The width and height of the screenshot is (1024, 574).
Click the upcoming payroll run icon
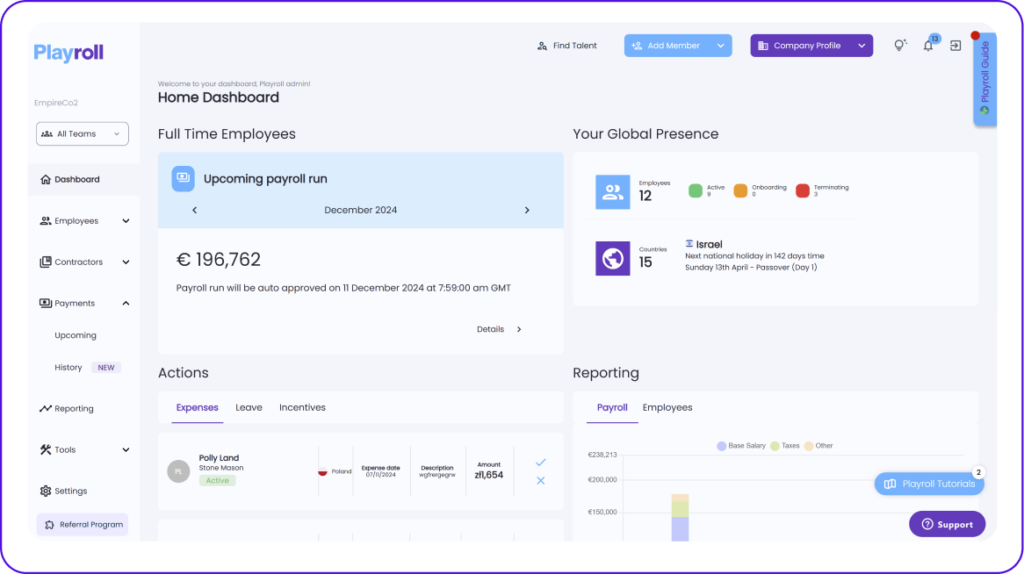(x=183, y=178)
